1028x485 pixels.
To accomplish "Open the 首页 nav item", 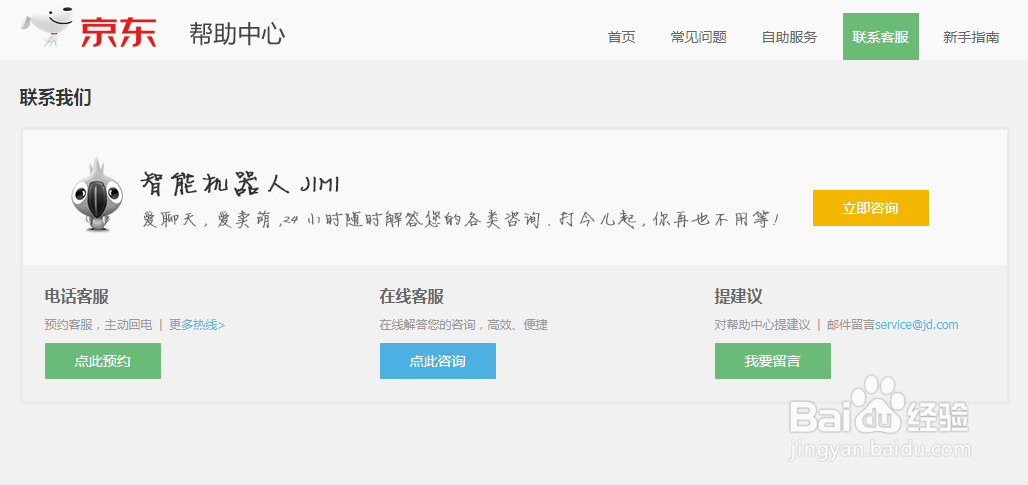I will click(622, 37).
